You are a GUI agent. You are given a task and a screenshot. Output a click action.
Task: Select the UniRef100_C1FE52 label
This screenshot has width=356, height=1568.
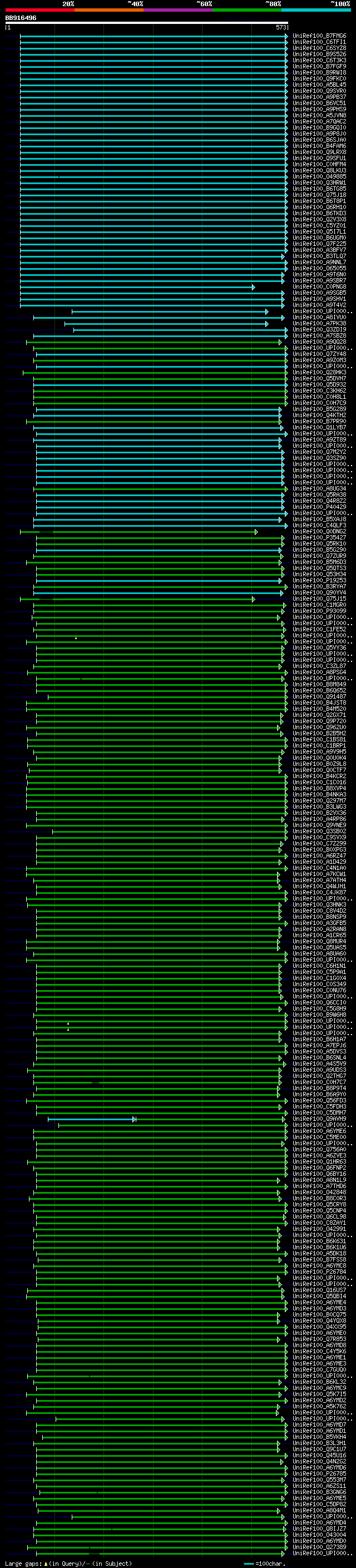pyautogui.click(x=319, y=630)
